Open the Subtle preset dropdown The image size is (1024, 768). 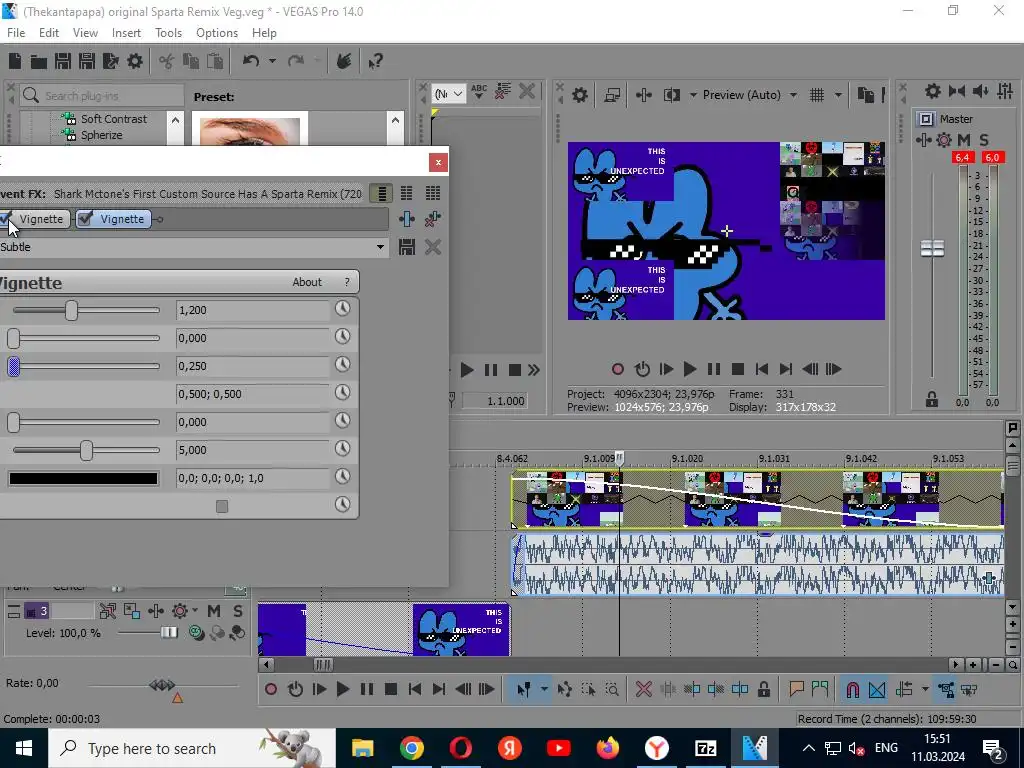tap(380, 248)
